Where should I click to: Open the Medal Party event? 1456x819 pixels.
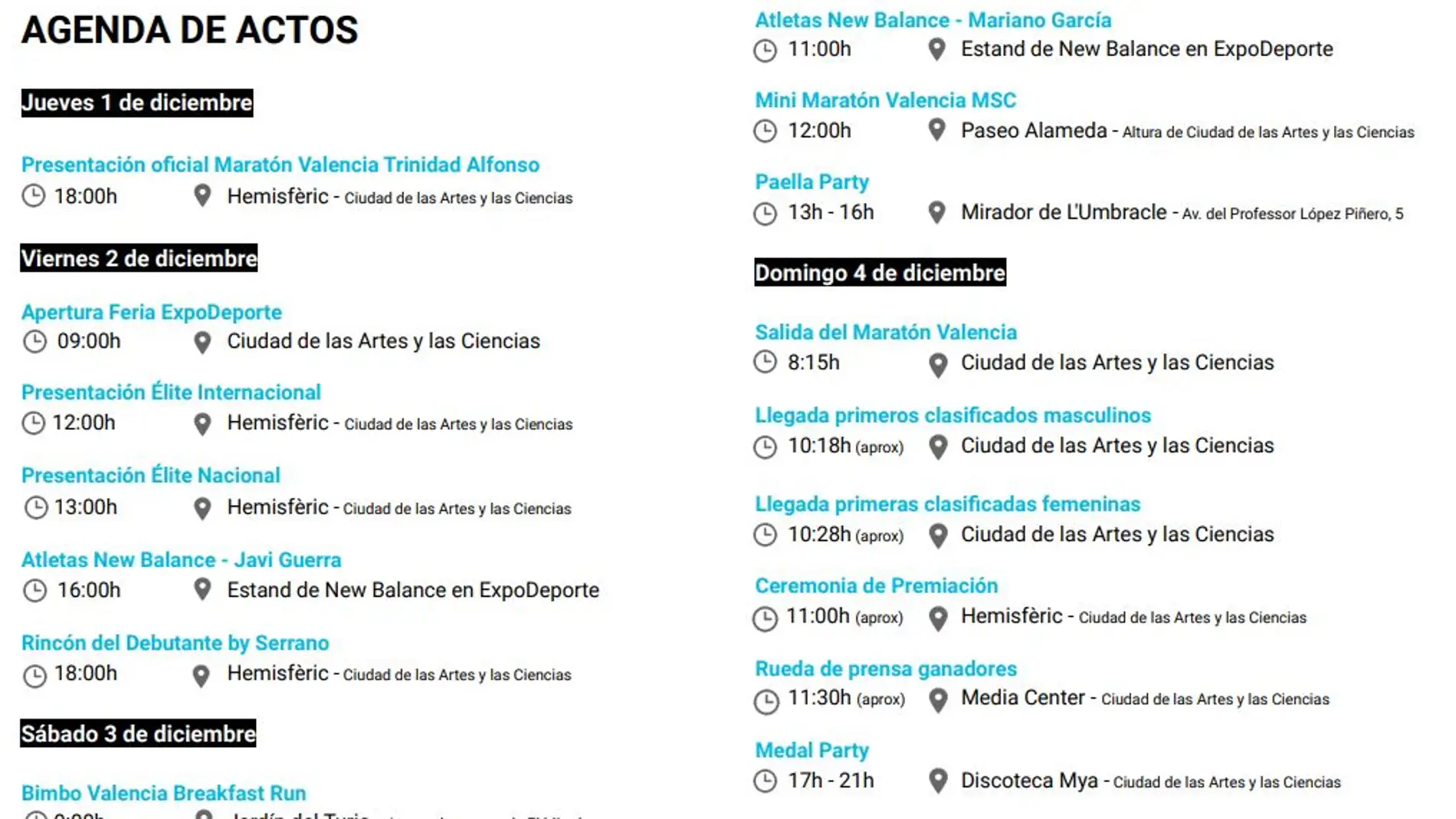tap(812, 751)
